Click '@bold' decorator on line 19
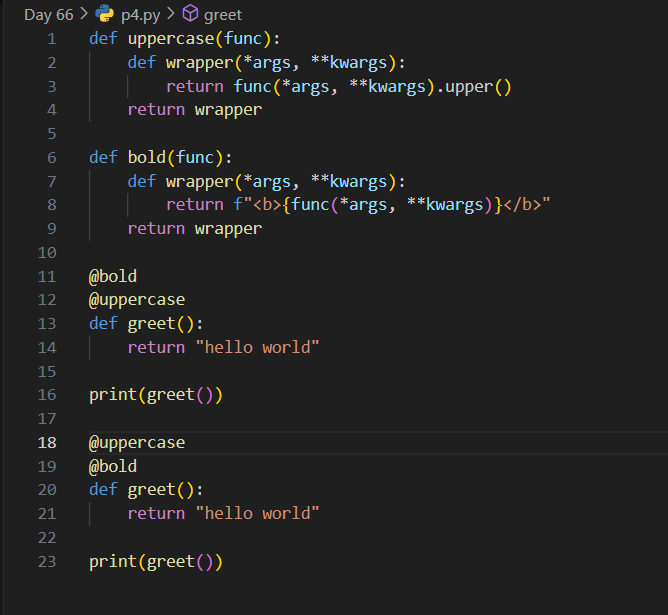The image size is (668, 615). [x=113, y=467]
